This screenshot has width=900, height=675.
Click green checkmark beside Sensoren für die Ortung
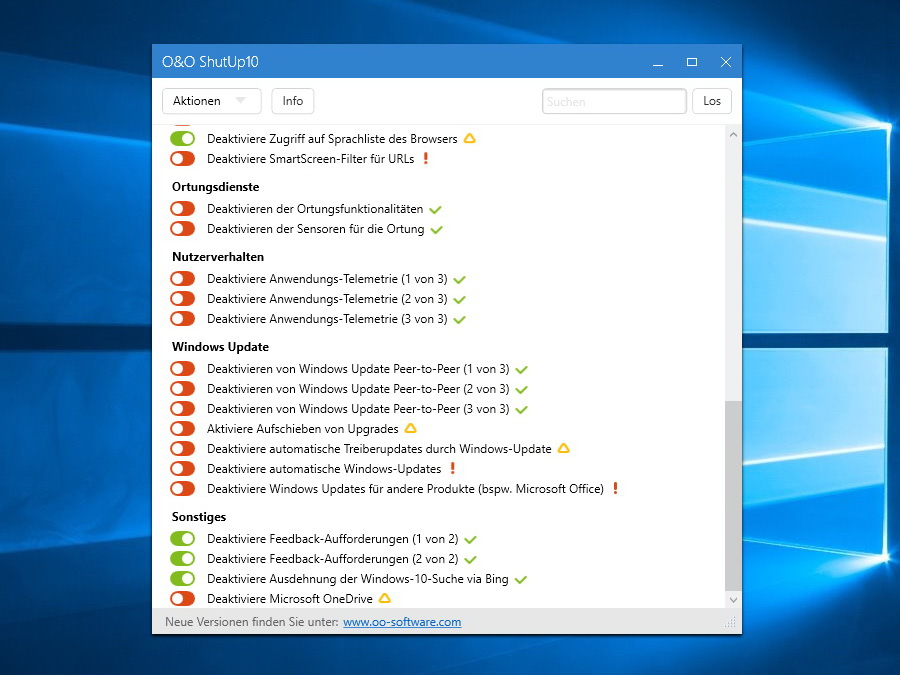click(x=437, y=230)
